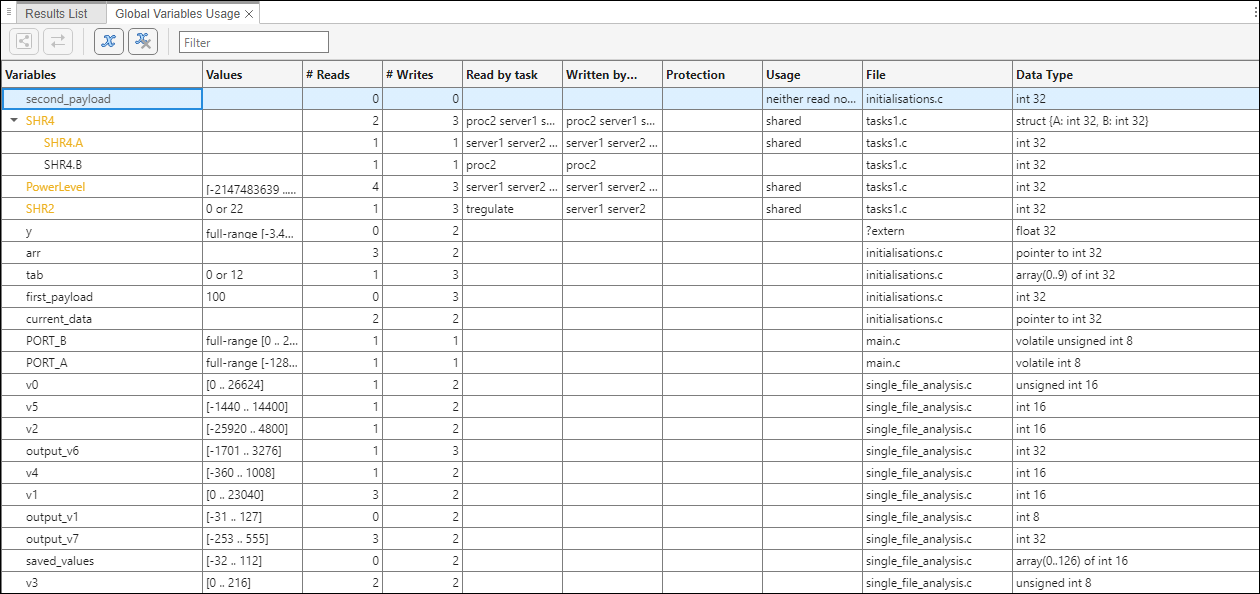Screen dimensions: 1260x594
Task: Sort by the # Reads column header
Action: [342, 75]
